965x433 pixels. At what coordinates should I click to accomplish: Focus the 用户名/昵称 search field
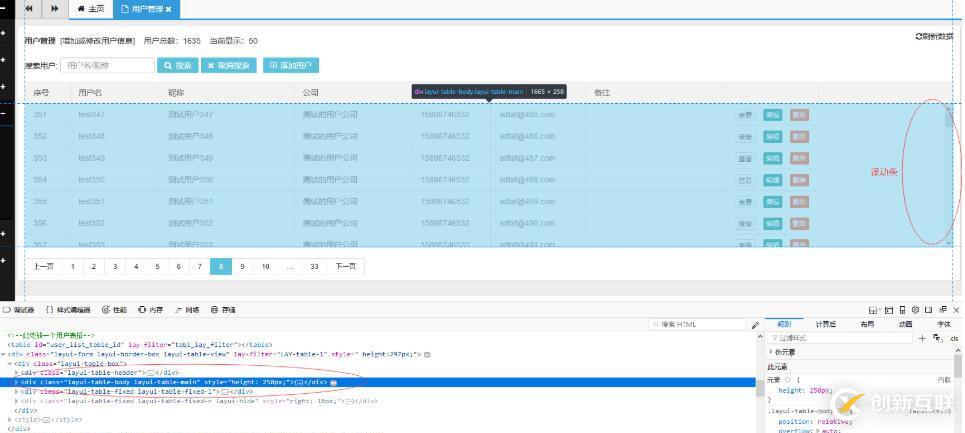coord(107,65)
